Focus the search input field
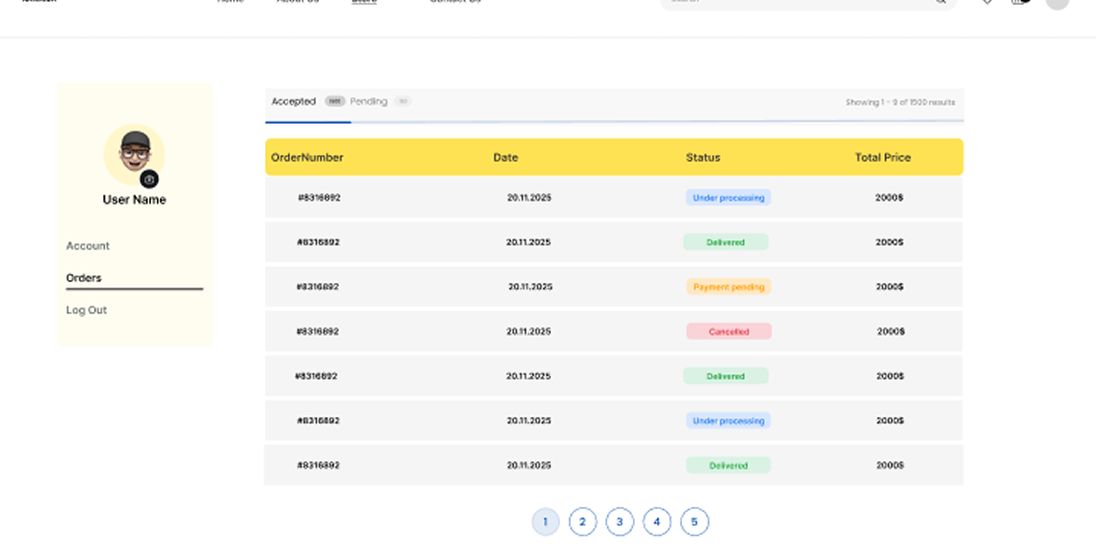Image resolution: width=1096 pixels, height=547 pixels. (x=790, y=3)
